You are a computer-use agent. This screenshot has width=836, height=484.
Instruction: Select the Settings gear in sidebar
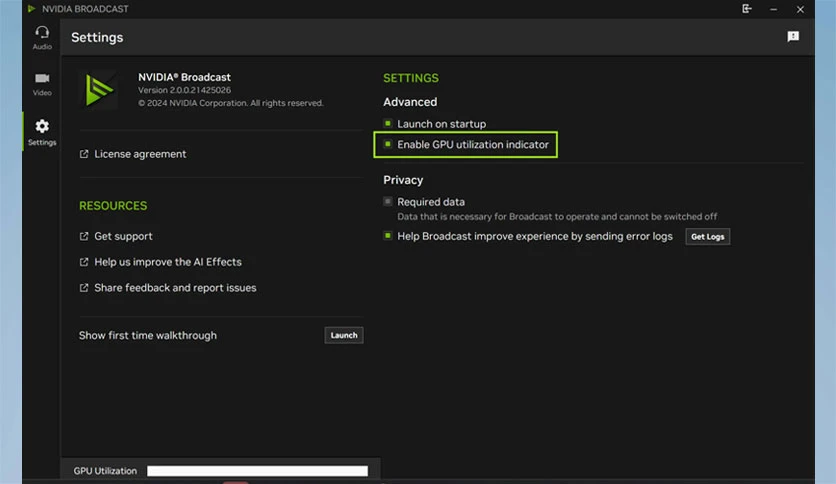point(42,132)
